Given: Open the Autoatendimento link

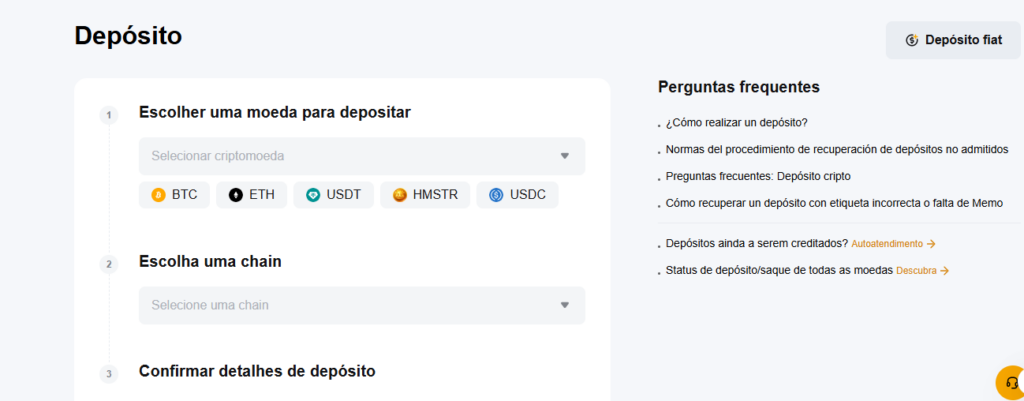Looking at the screenshot, I should tap(892, 243).
